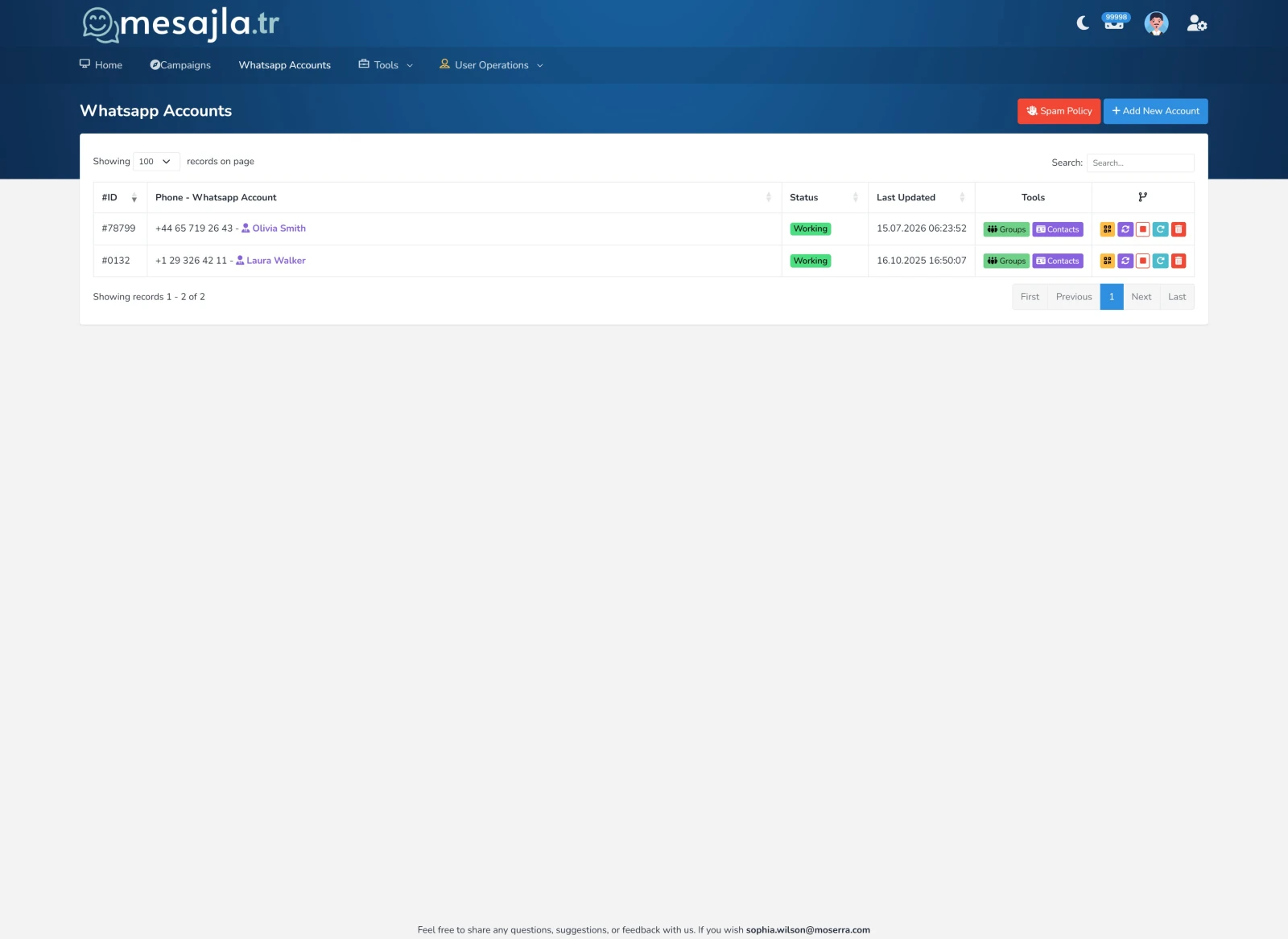Click the 15.07.2026 06:23:52 timestamp cell
The image size is (1288, 939).
coord(922,229)
